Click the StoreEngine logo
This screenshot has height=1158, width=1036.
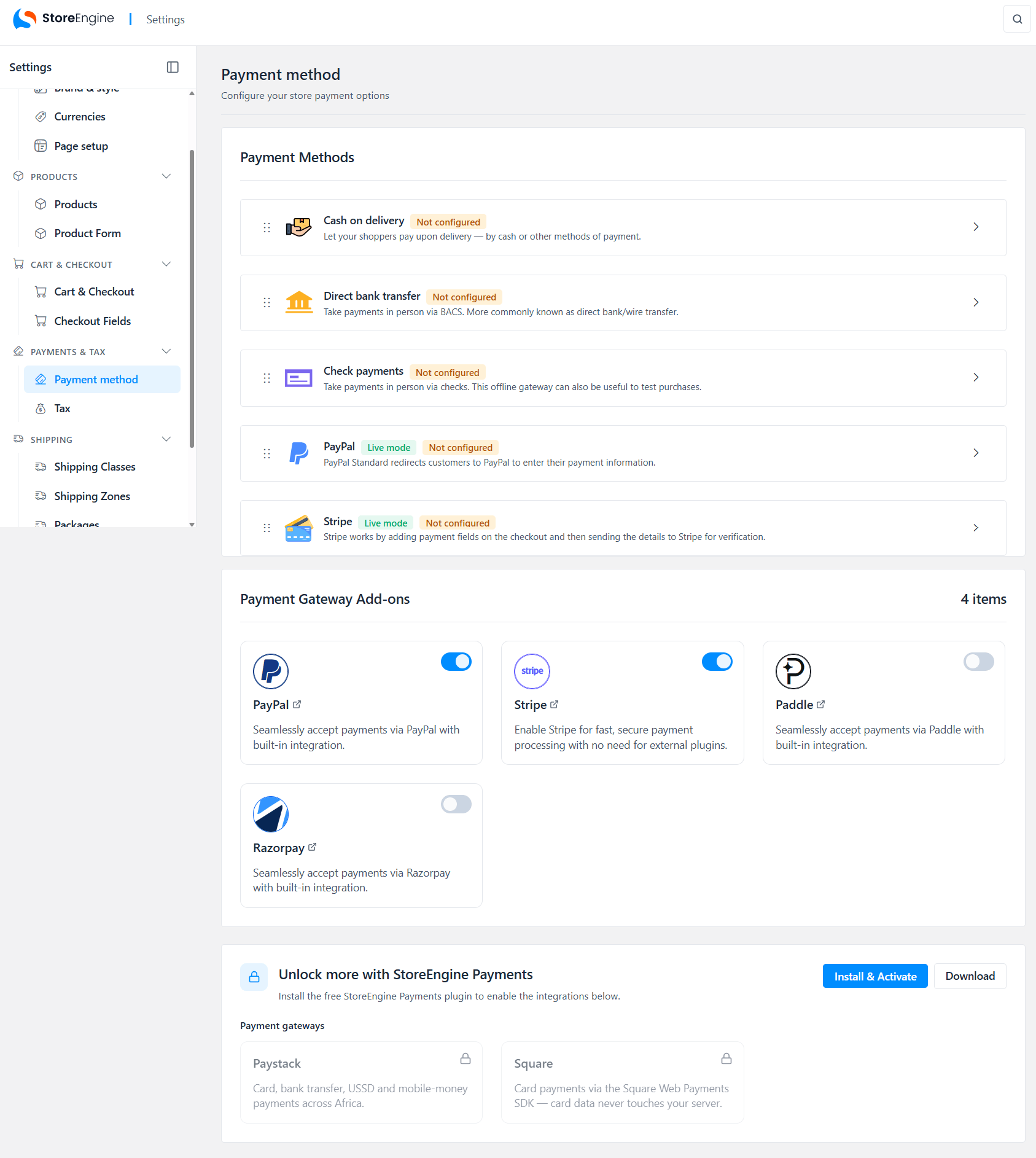pyautogui.click(x=63, y=18)
